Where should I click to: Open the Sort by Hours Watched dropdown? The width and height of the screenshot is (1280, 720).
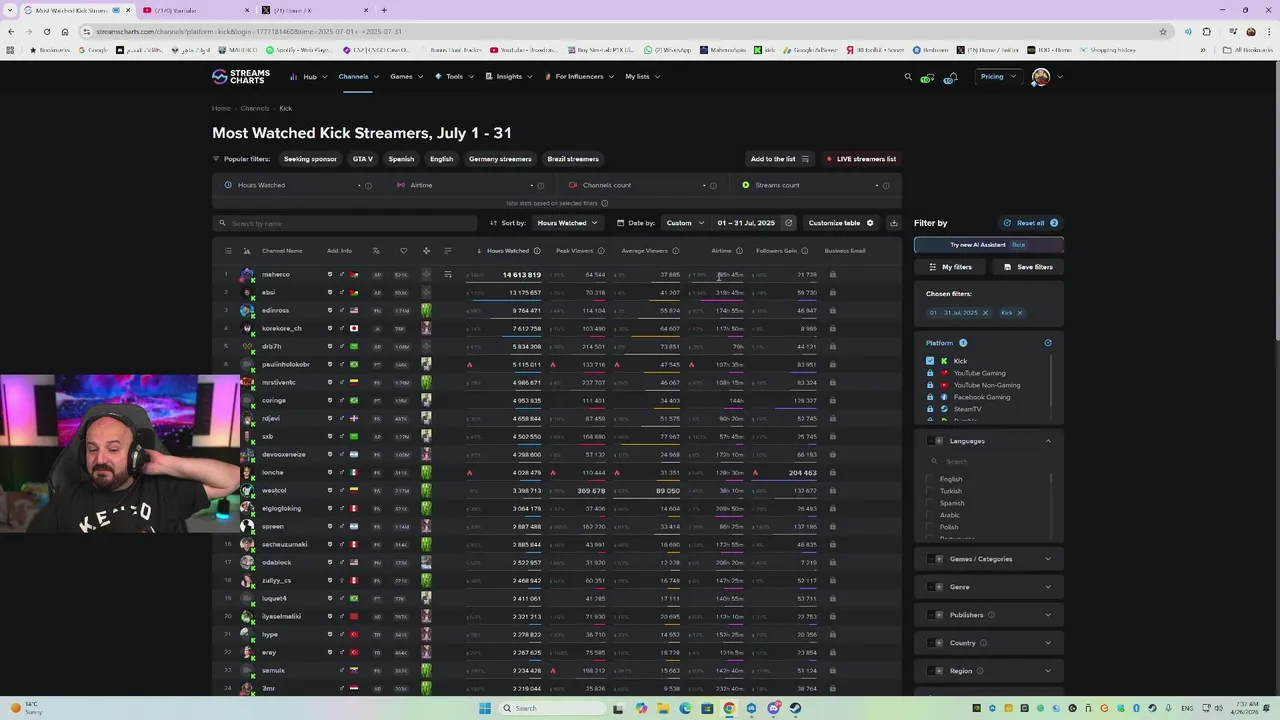(x=567, y=223)
